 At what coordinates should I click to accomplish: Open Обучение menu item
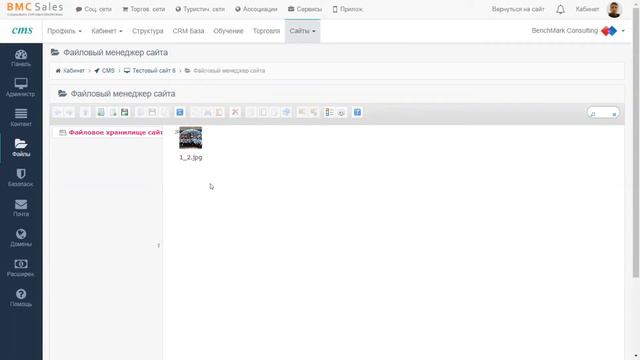coord(228,31)
